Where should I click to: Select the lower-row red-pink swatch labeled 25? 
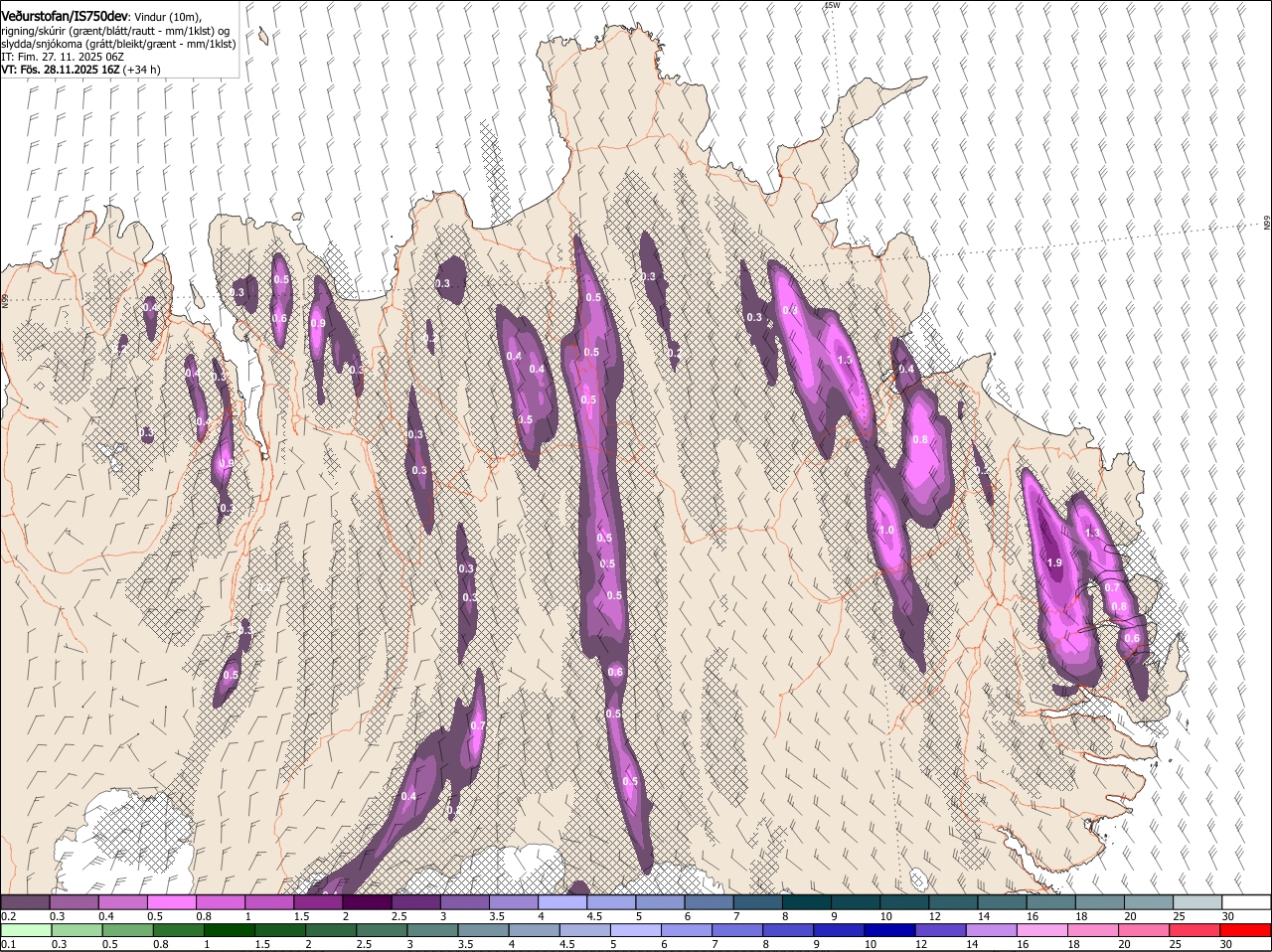click(x=1194, y=930)
